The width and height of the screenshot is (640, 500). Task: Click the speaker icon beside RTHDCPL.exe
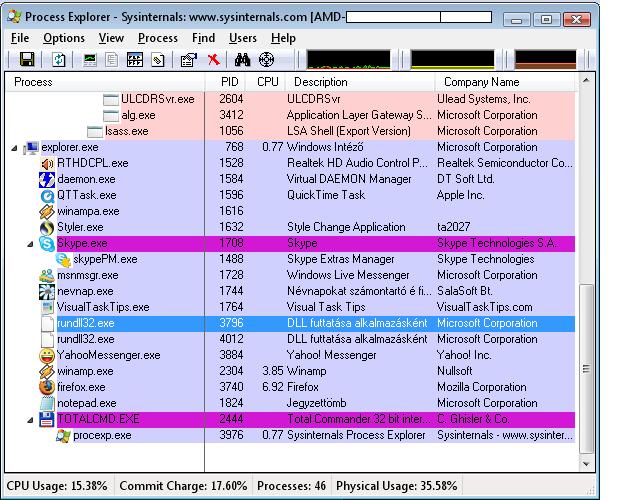(47, 164)
